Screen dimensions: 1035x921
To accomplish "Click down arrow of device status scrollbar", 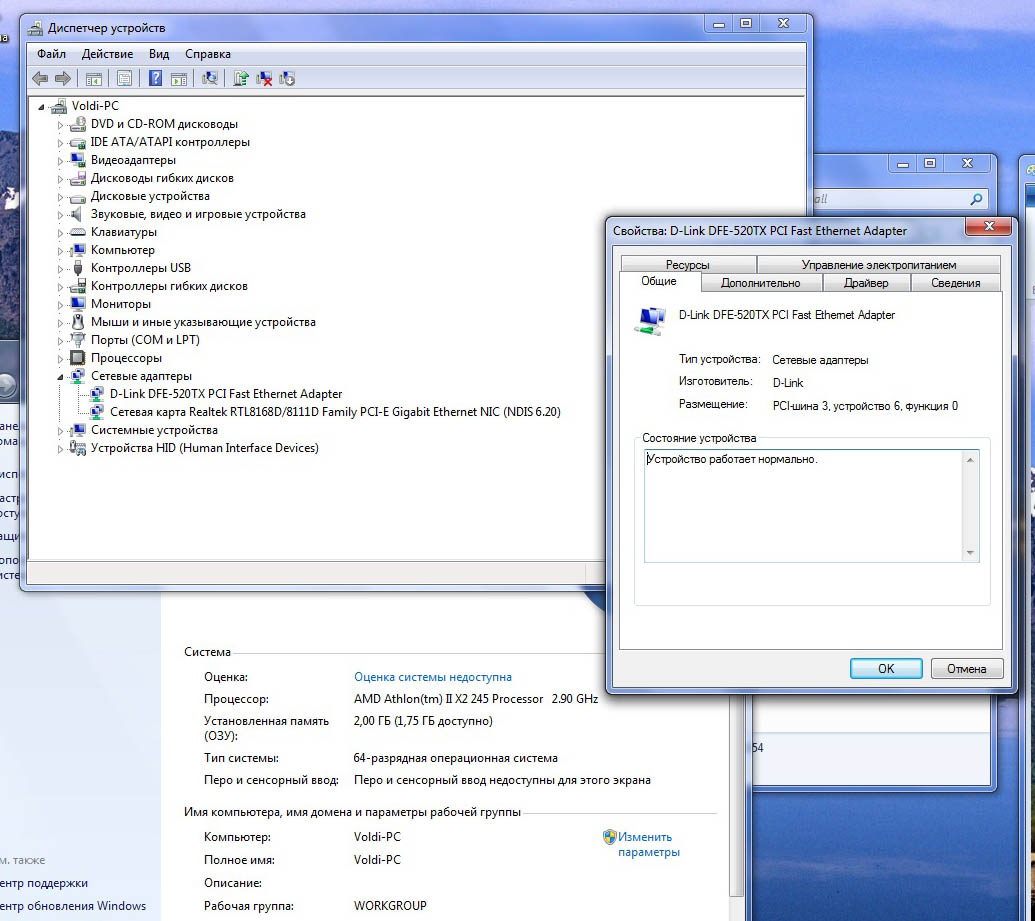I will click(970, 553).
